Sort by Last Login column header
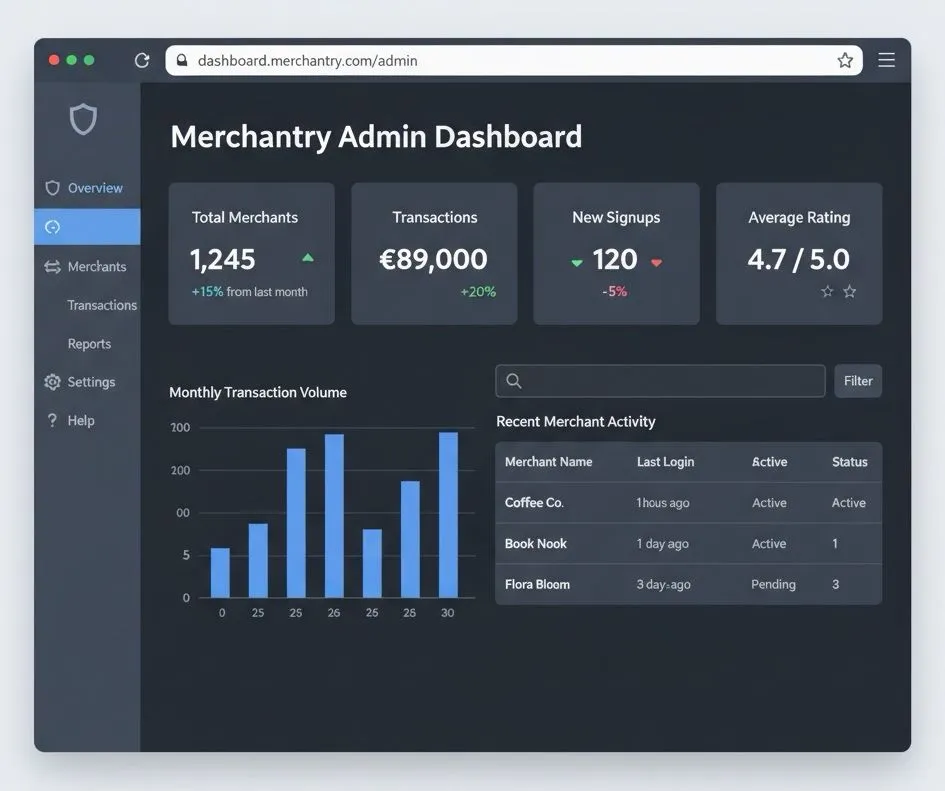 click(665, 462)
